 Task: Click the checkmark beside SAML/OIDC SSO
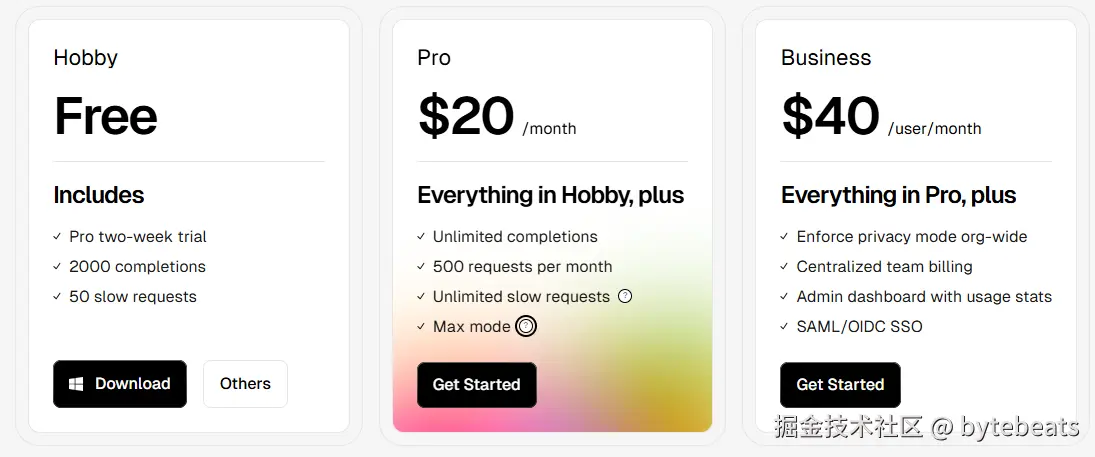point(785,326)
